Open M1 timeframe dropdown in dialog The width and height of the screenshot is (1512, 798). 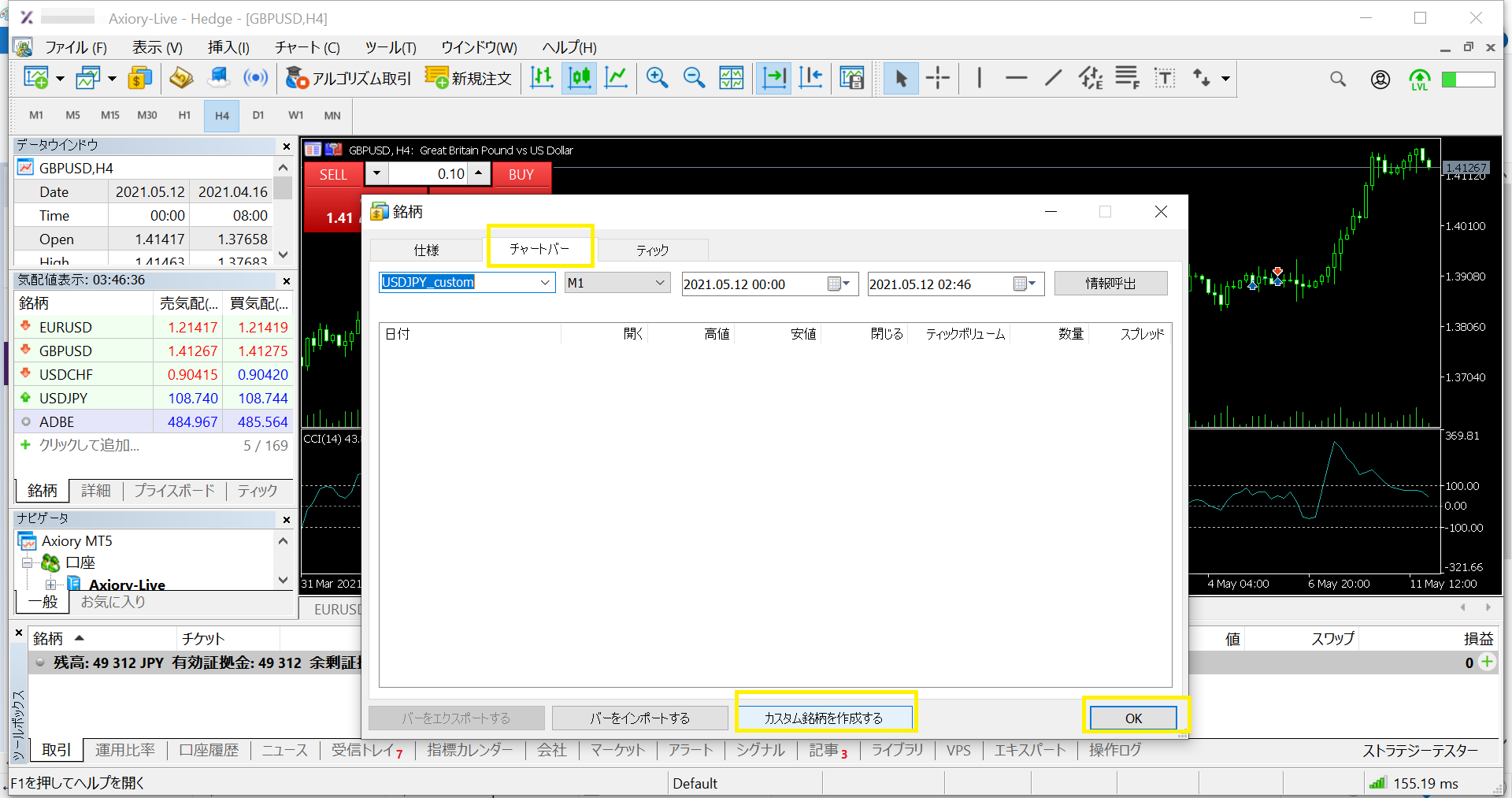pyautogui.click(x=660, y=283)
